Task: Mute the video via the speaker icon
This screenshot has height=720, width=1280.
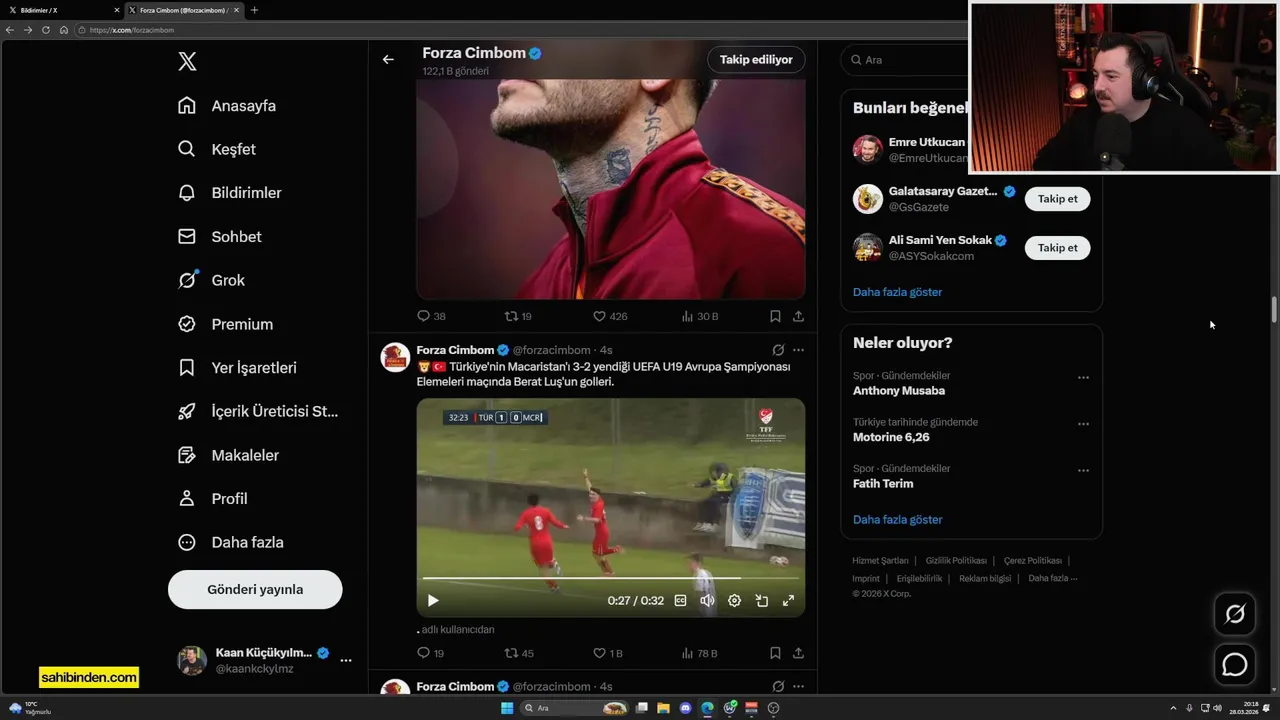Action: pyautogui.click(x=707, y=601)
